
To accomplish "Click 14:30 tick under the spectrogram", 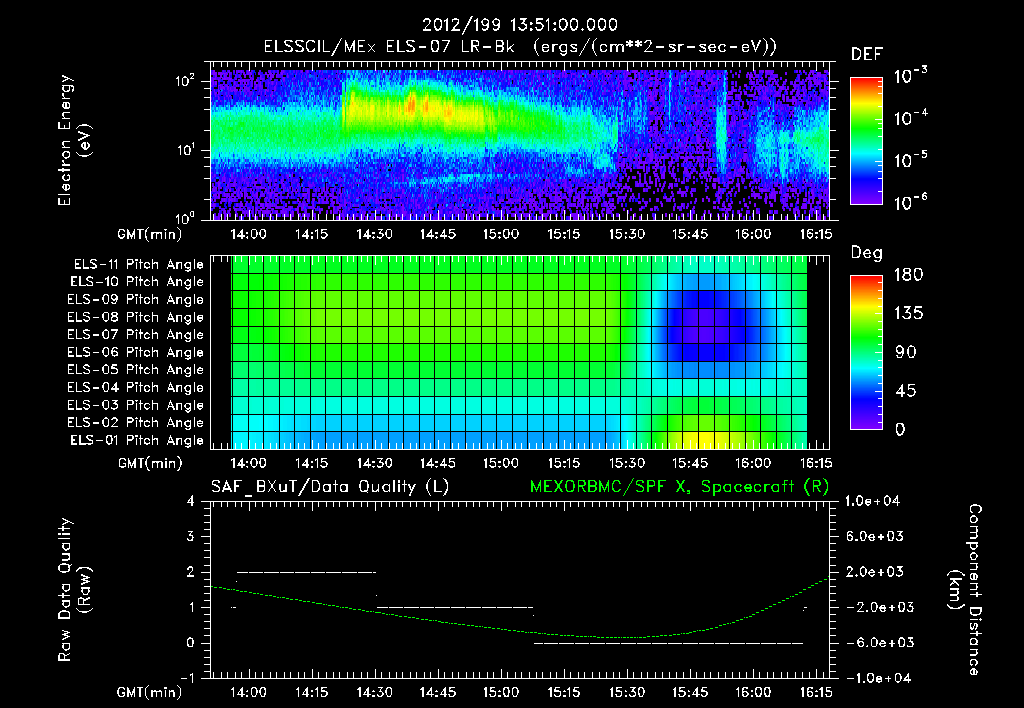I will [374, 234].
